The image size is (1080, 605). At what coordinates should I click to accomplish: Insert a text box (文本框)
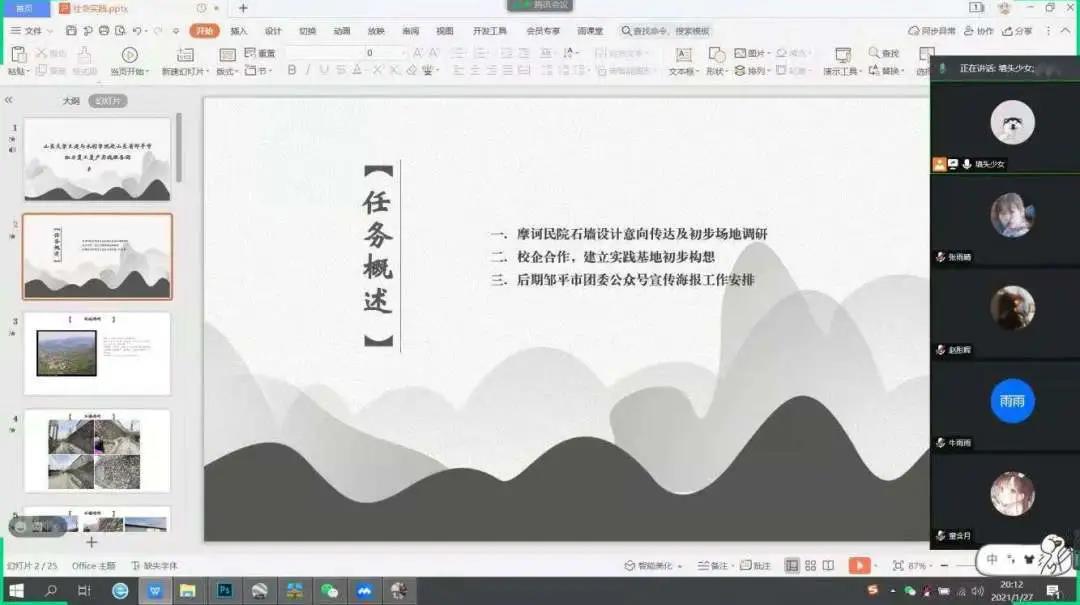(x=684, y=56)
